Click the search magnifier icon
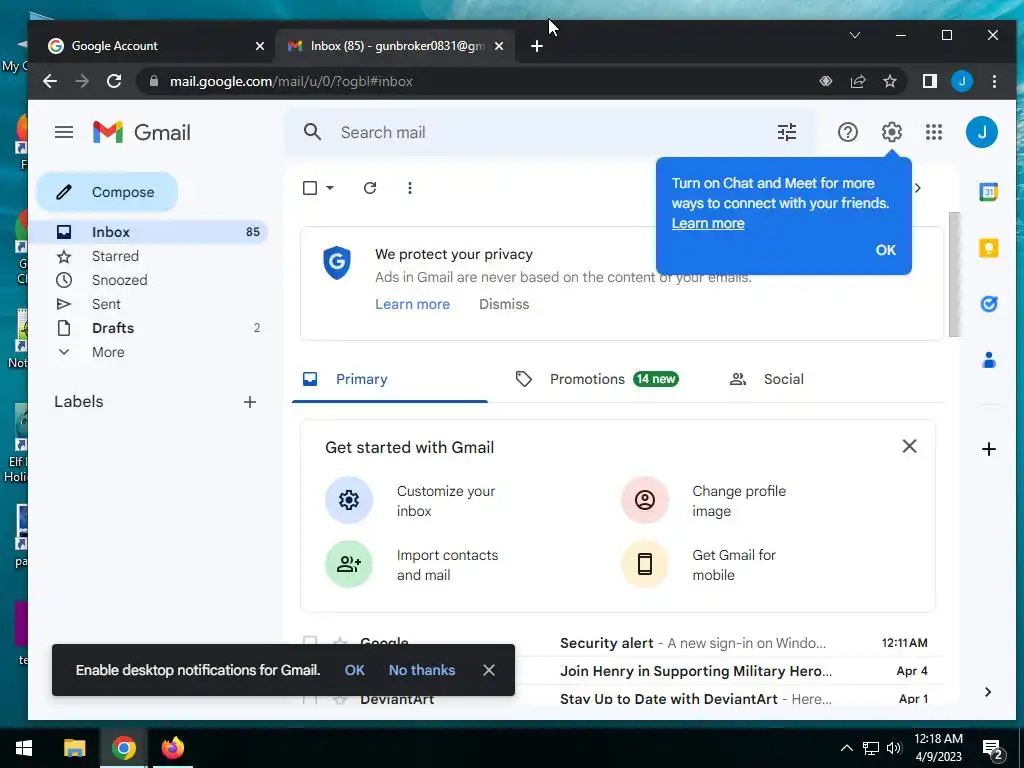The width and height of the screenshot is (1024, 768). point(312,132)
